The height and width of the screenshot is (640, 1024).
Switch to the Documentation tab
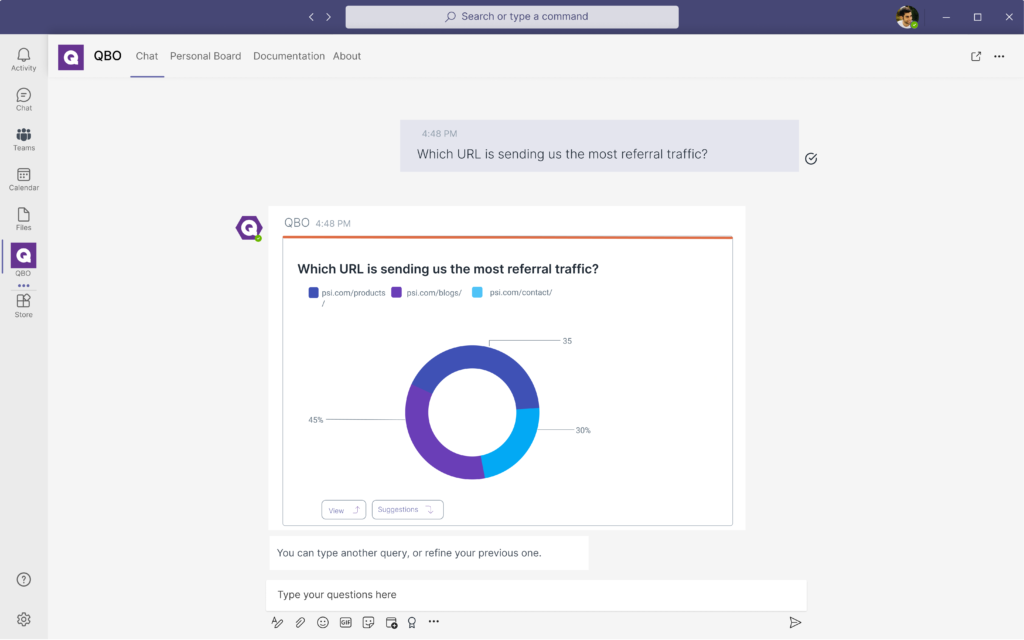coord(288,57)
